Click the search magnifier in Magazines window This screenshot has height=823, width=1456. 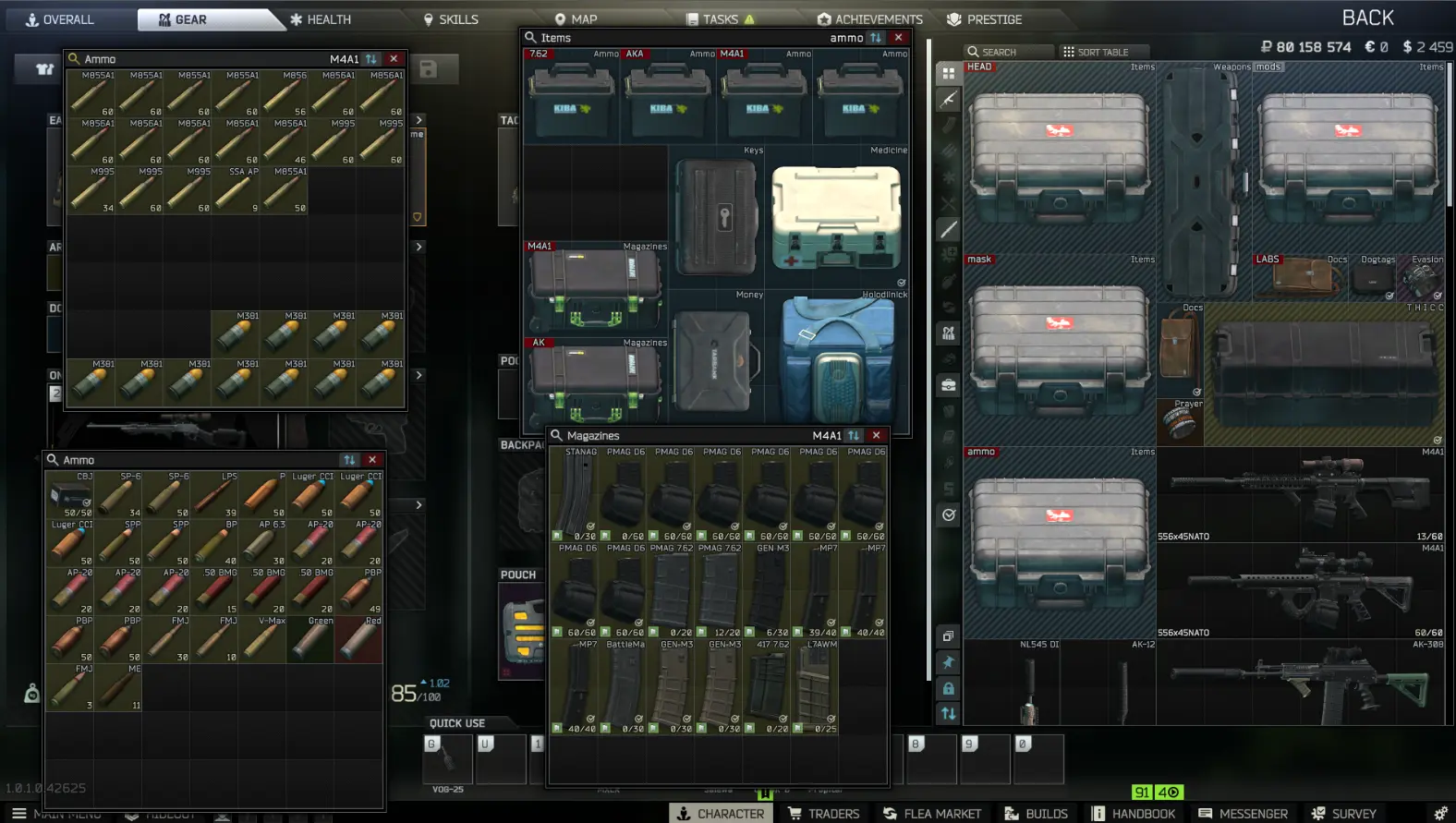click(556, 436)
